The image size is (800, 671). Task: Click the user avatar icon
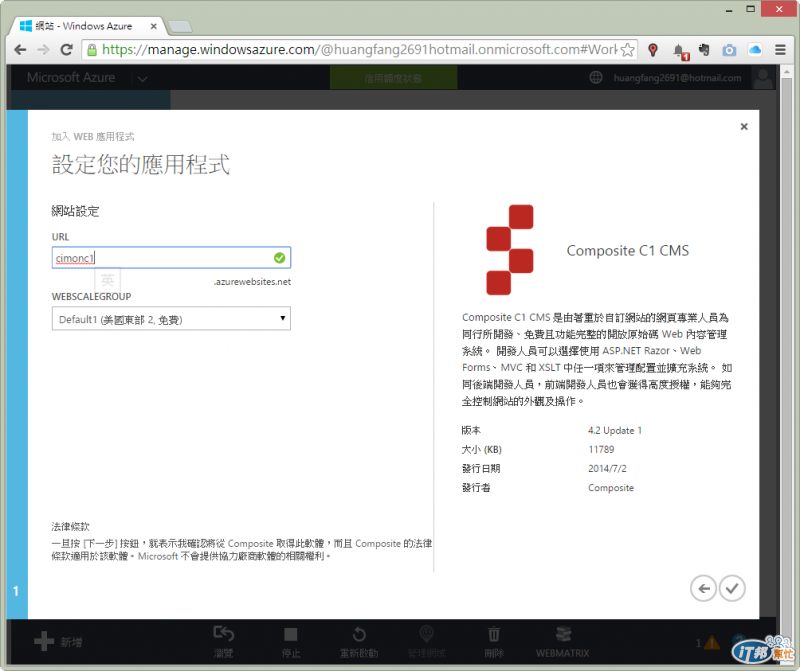coord(763,78)
